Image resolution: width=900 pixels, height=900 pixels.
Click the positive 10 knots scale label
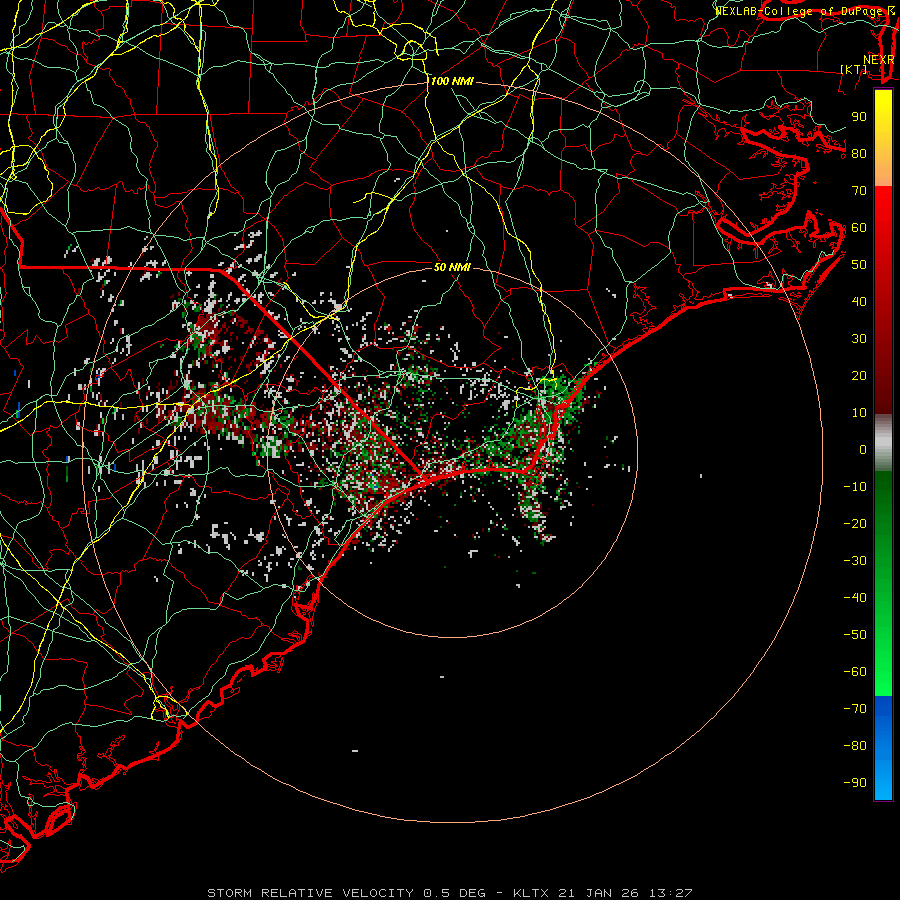tap(859, 413)
